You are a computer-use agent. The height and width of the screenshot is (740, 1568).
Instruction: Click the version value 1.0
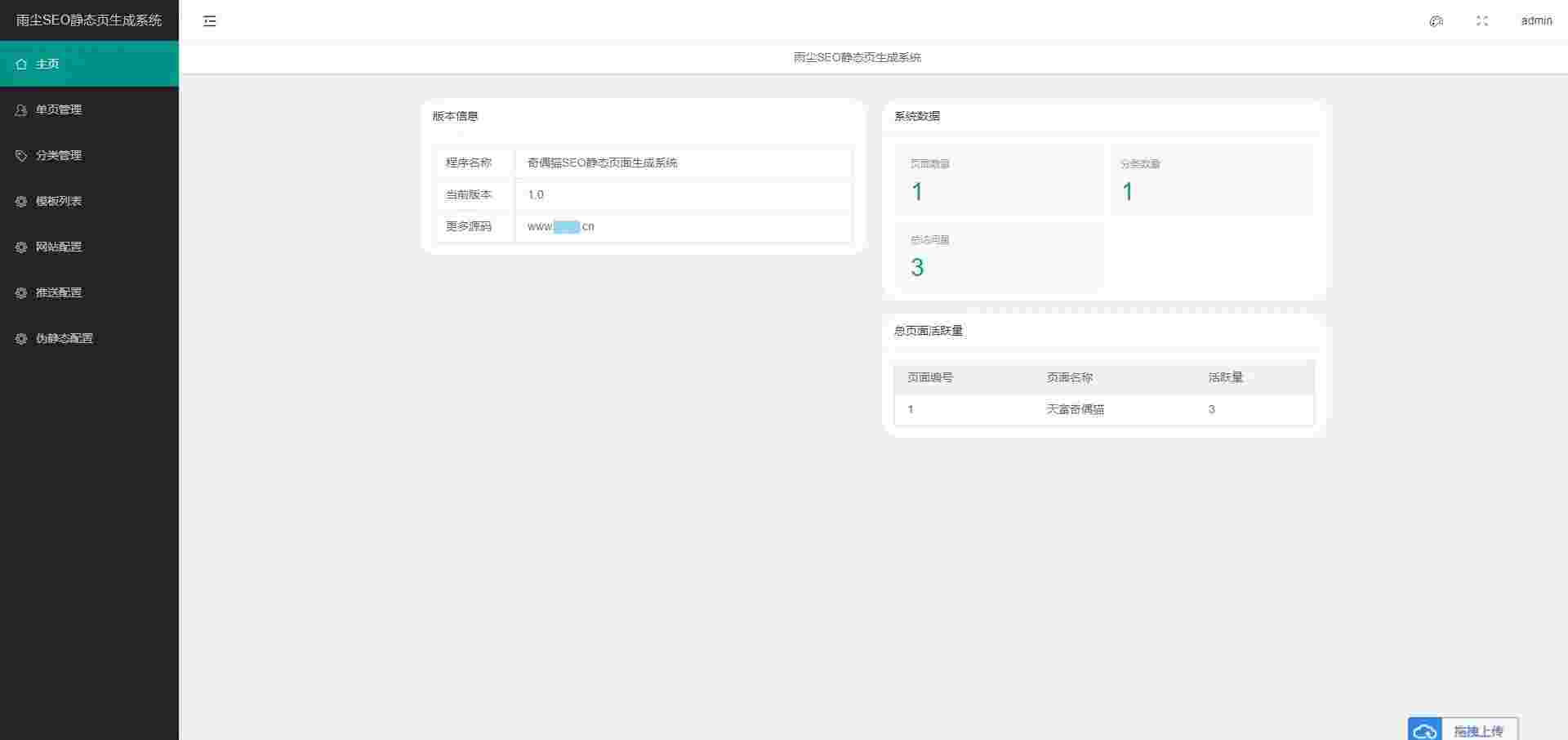536,194
